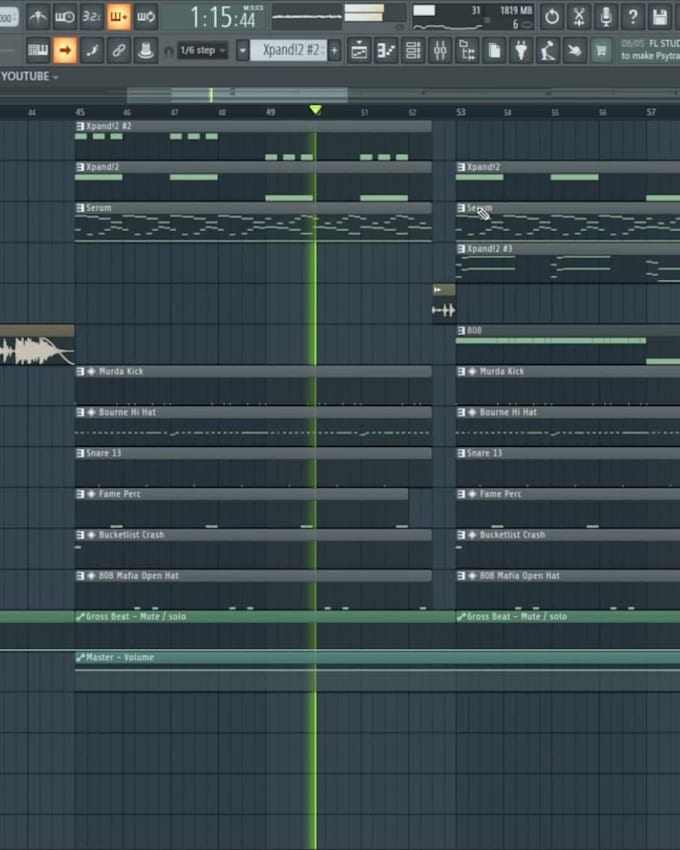
Task: Select left Murda Kick clip title
Action: [x=121, y=371]
